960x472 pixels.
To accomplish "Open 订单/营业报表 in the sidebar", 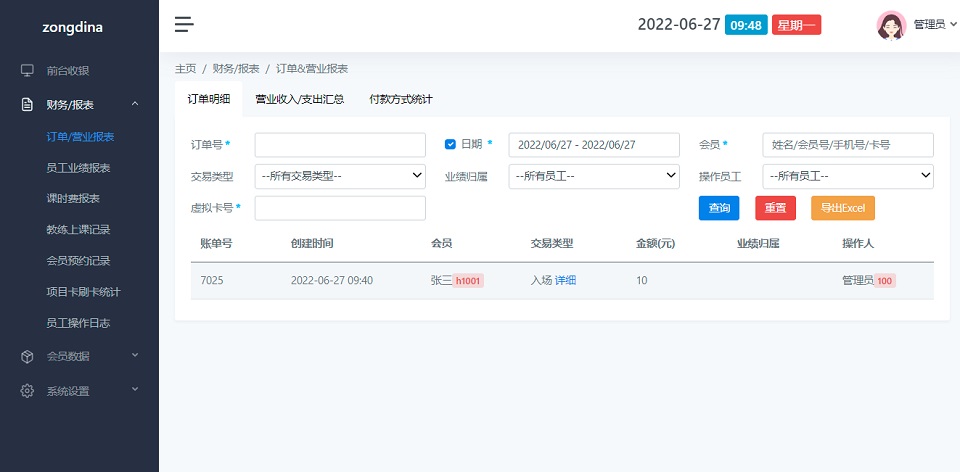I will 80,137.
